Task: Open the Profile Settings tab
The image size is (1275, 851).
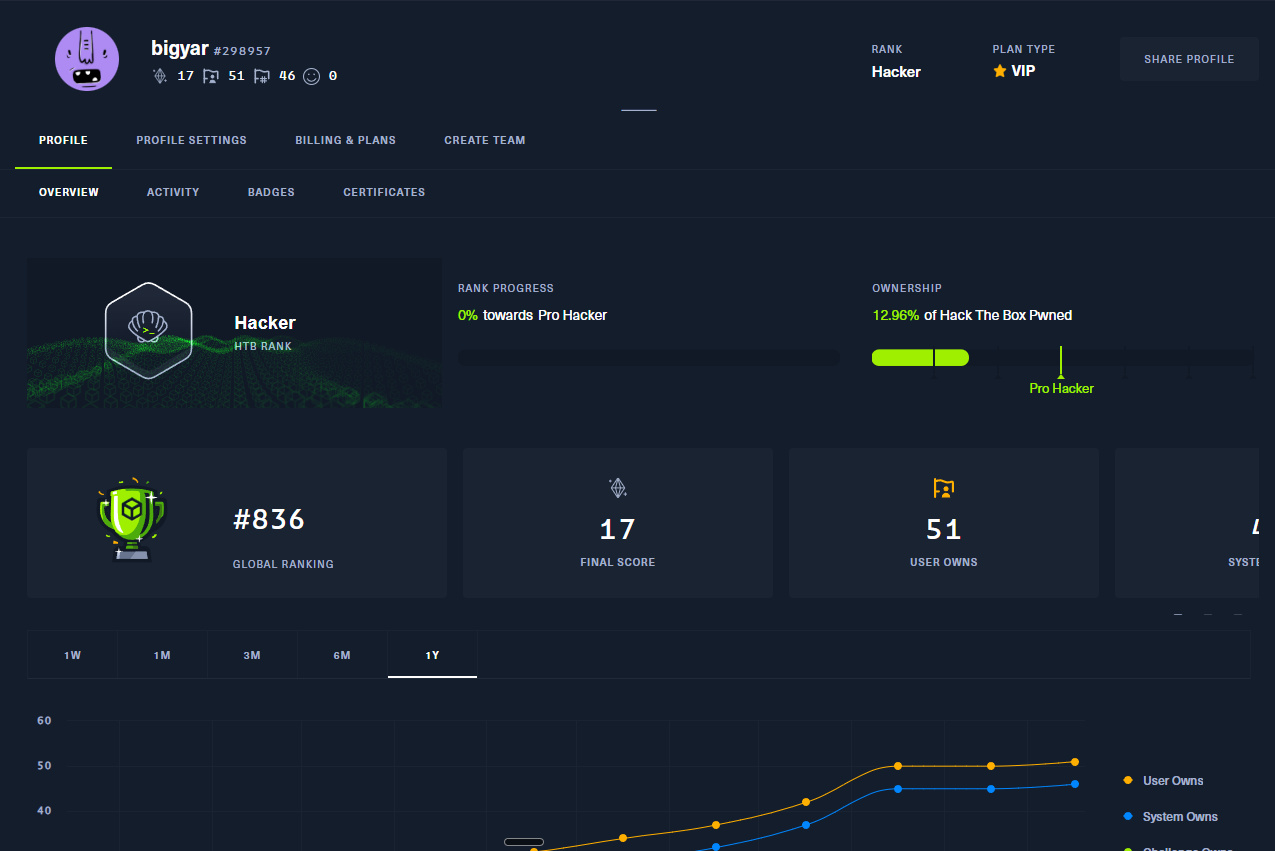Action: point(191,140)
